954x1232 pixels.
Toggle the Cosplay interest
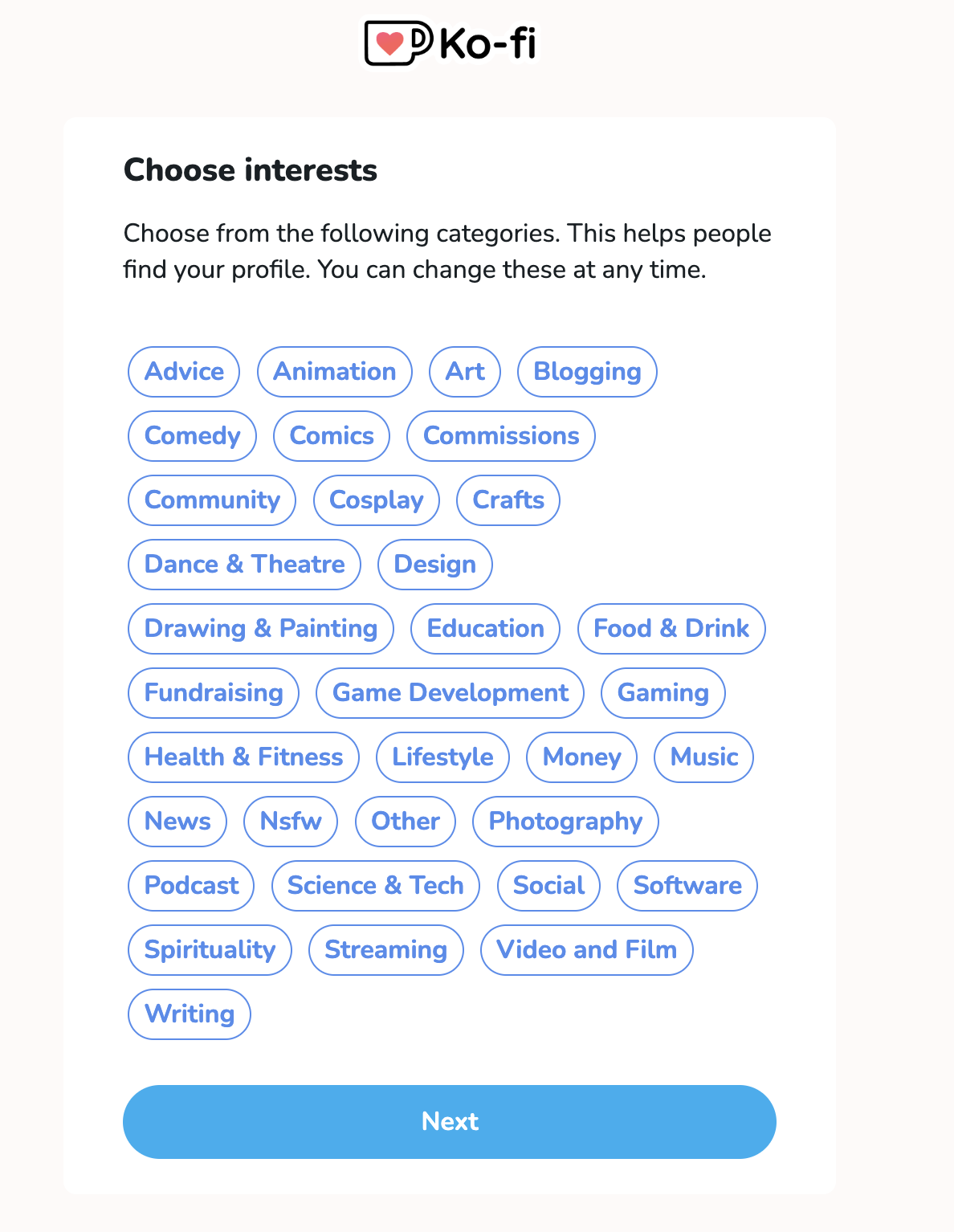tap(376, 500)
